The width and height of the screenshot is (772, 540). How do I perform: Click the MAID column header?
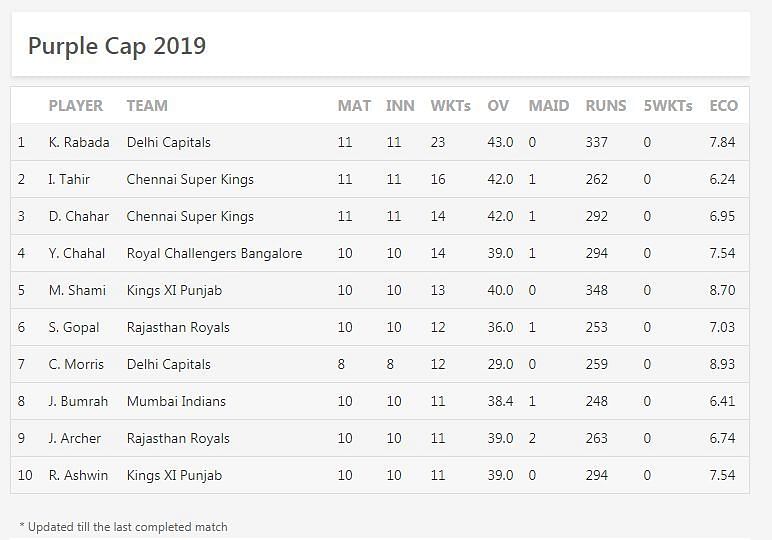[548, 105]
